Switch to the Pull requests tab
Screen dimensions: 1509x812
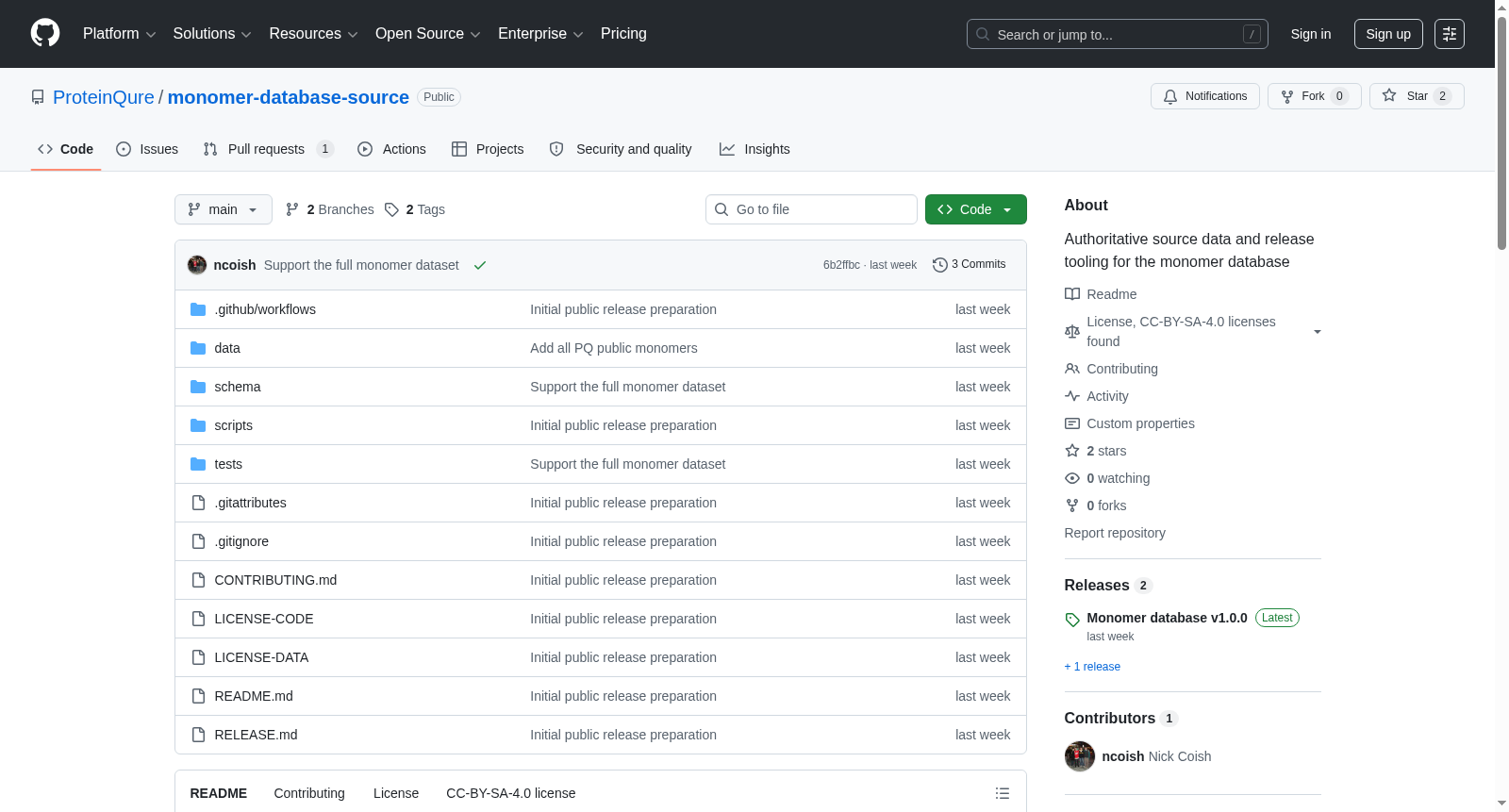pos(269,149)
